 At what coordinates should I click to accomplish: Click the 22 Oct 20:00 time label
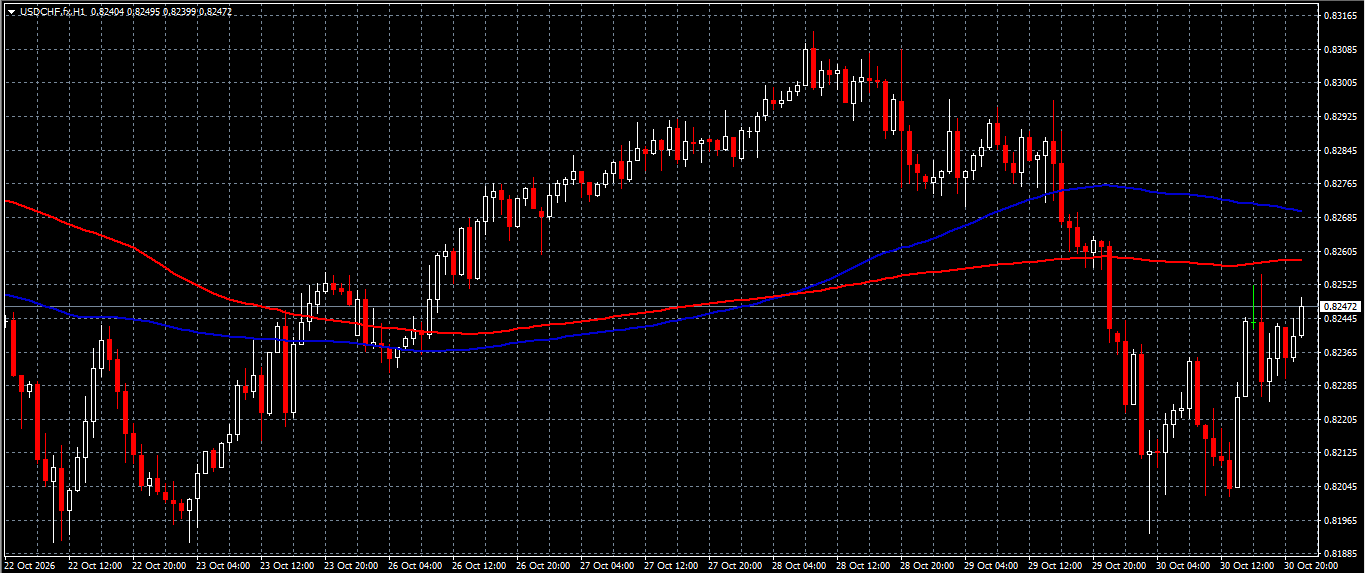click(x=159, y=566)
